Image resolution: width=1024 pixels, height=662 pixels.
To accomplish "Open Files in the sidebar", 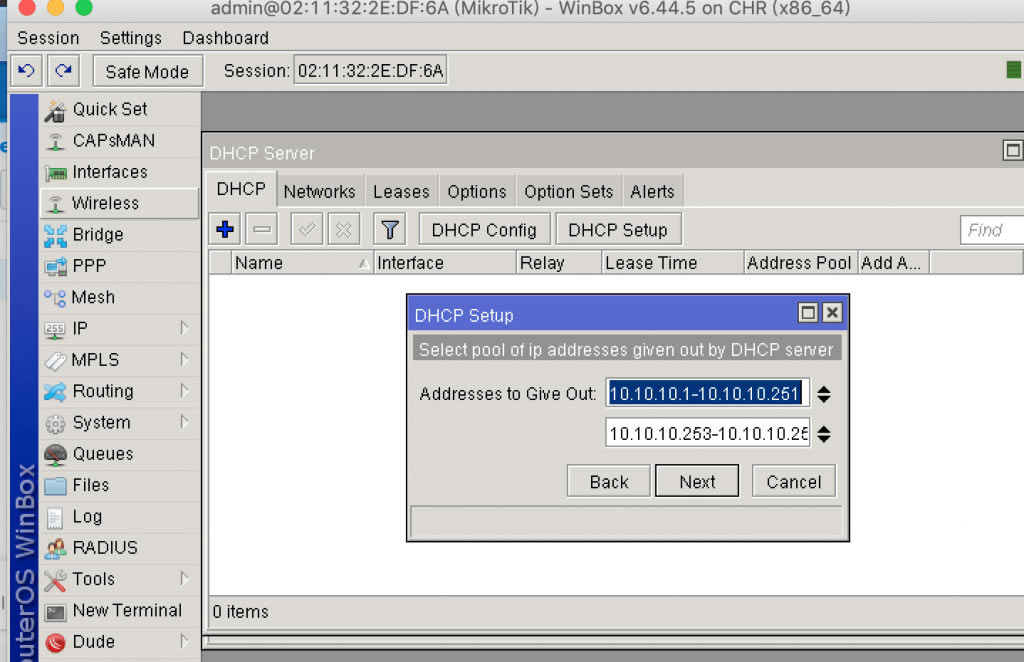I will tap(120, 486).
